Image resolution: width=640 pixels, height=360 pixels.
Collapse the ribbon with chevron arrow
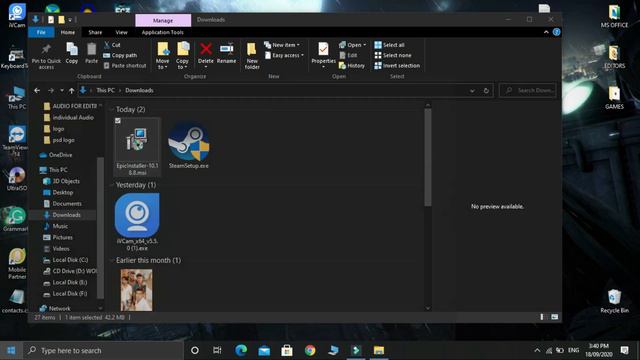(546, 32)
